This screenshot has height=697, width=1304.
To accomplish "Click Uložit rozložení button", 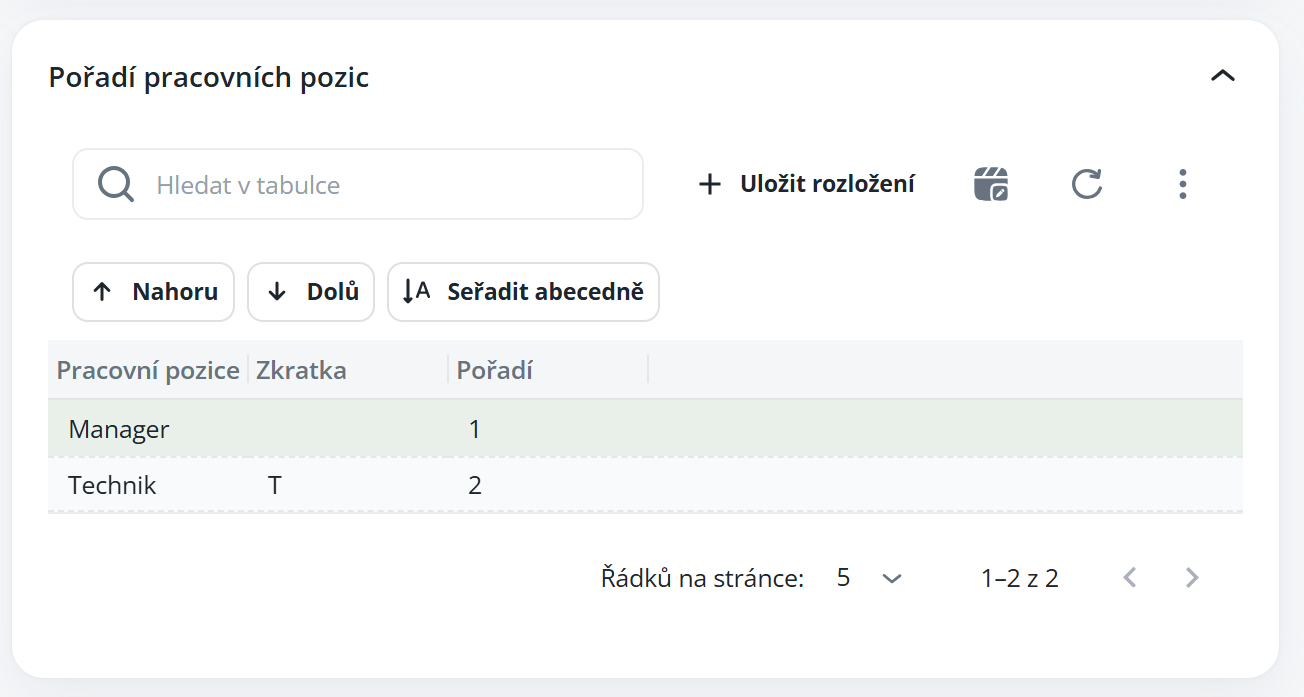I will (x=806, y=184).
